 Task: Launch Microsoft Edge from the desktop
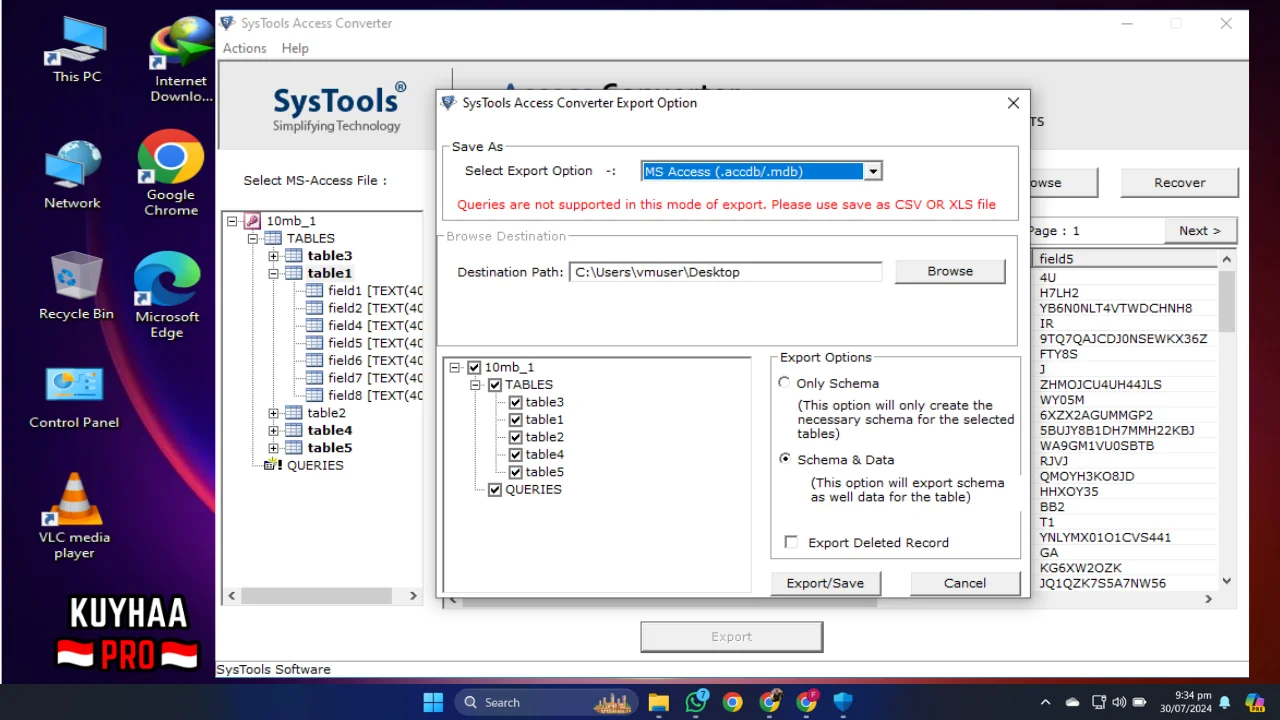point(167,295)
